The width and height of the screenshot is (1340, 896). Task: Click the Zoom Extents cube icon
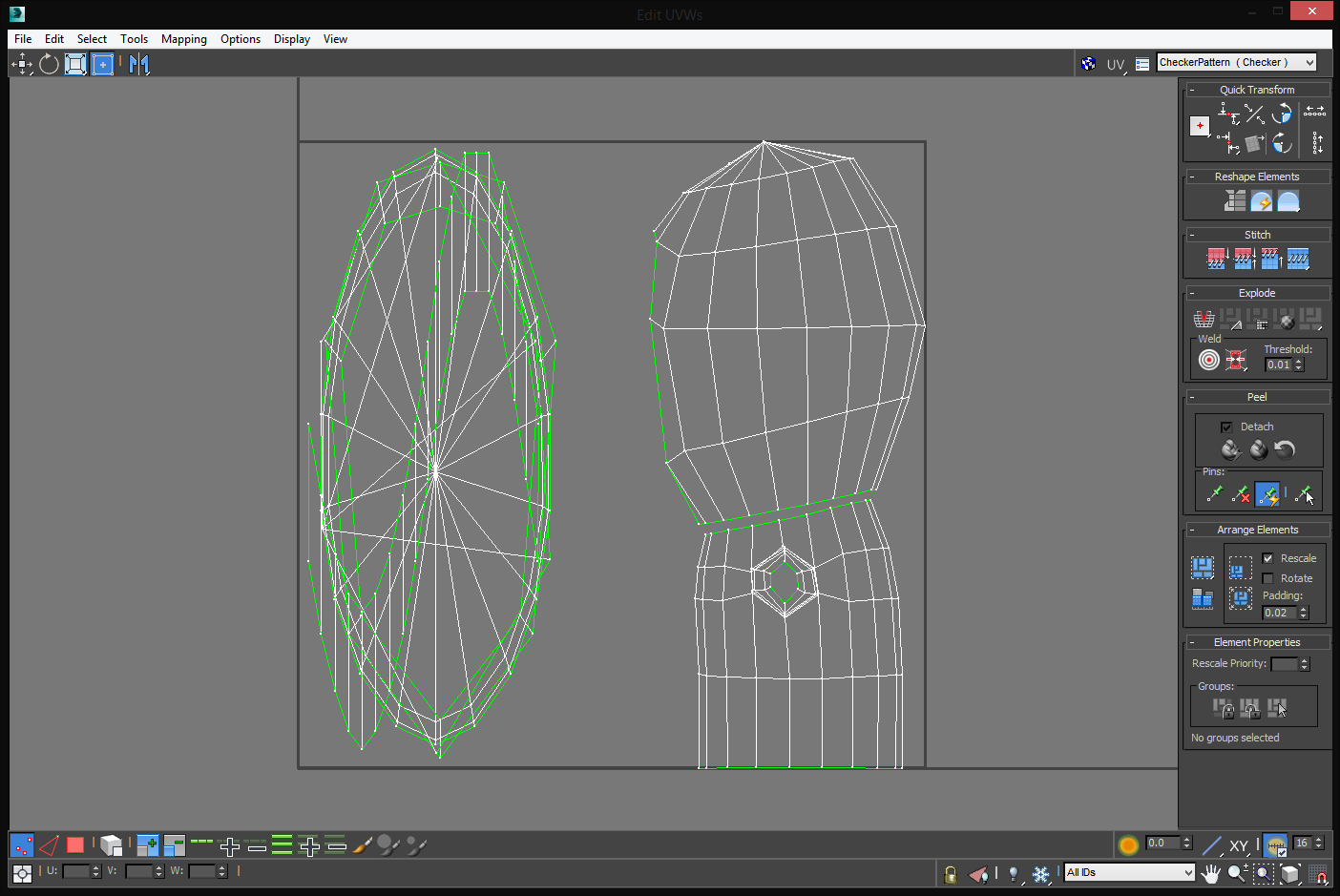(1290, 873)
